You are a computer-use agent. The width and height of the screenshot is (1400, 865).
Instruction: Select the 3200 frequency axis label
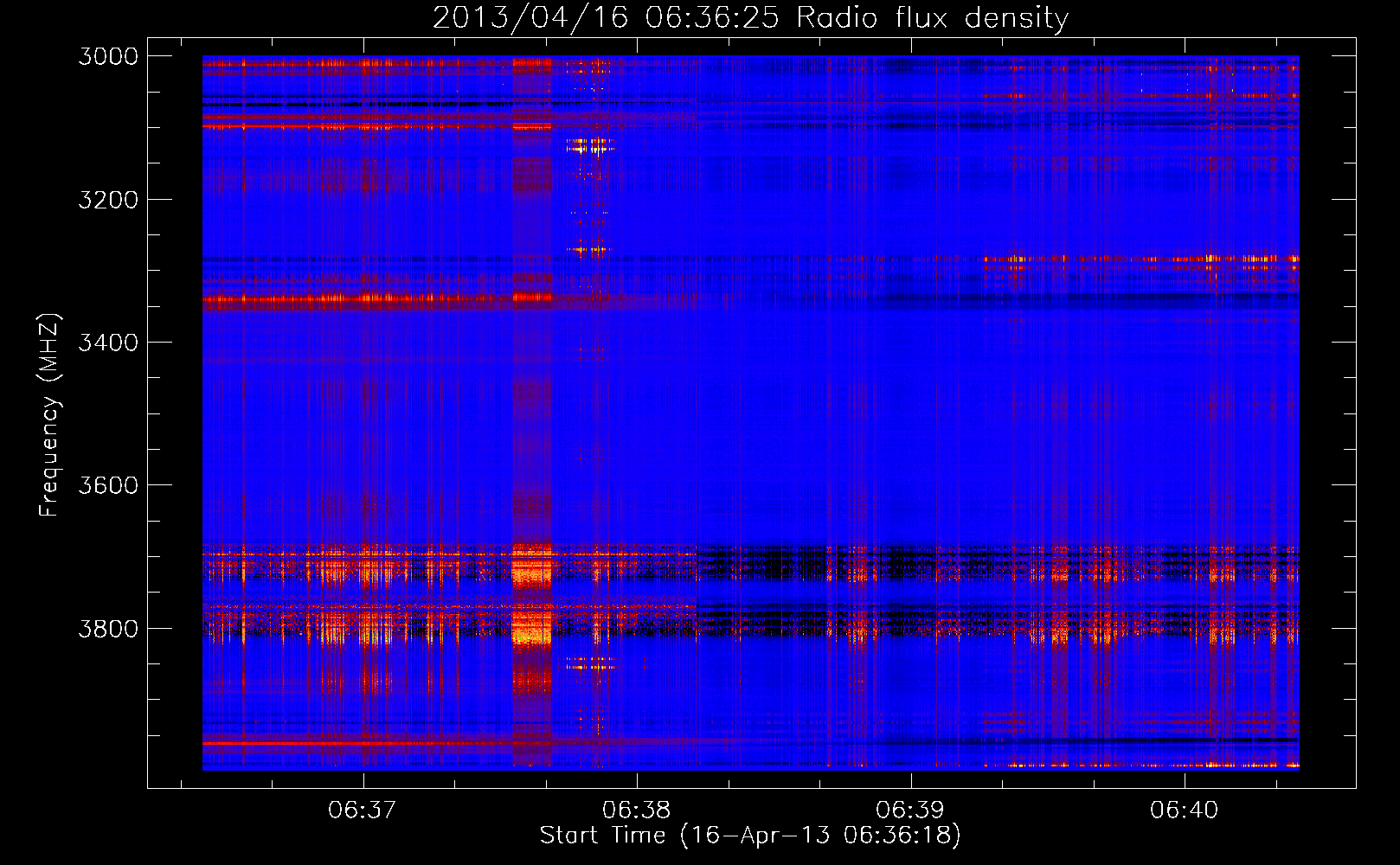coord(108,200)
